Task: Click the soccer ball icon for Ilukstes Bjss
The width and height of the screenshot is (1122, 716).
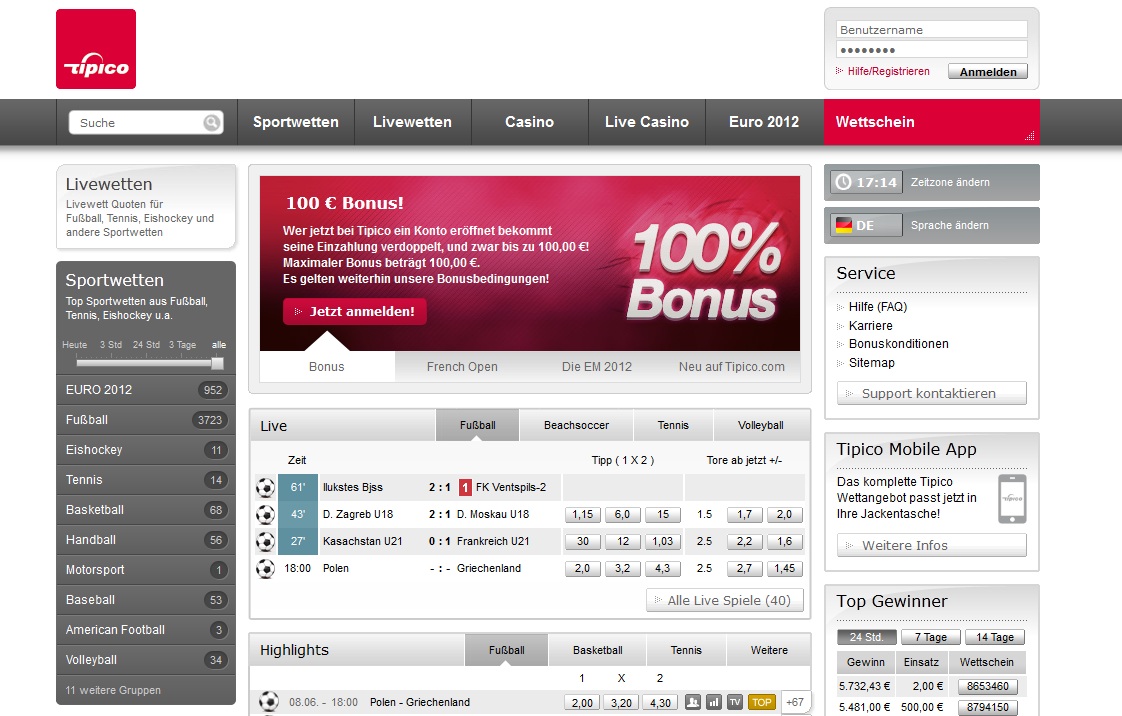Action: pyautogui.click(x=265, y=487)
